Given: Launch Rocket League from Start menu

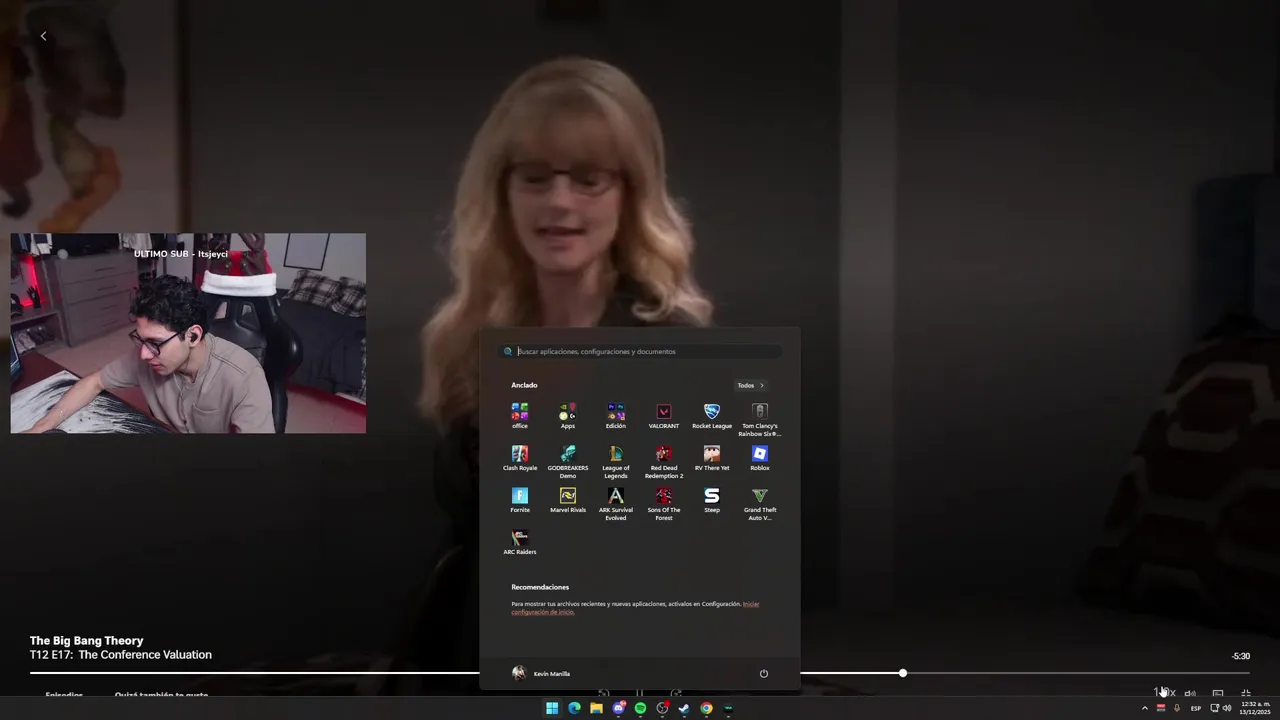Looking at the screenshot, I should coord(712,416).
